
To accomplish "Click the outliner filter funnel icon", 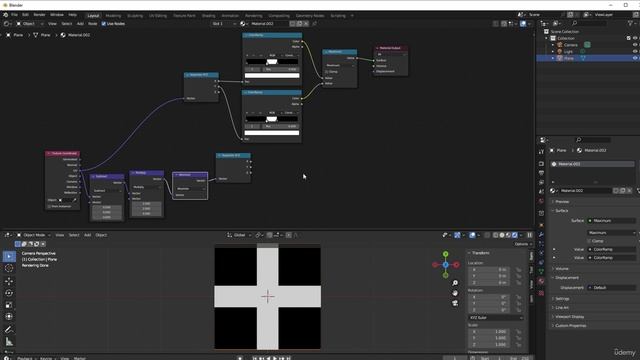I will point(631,24).
